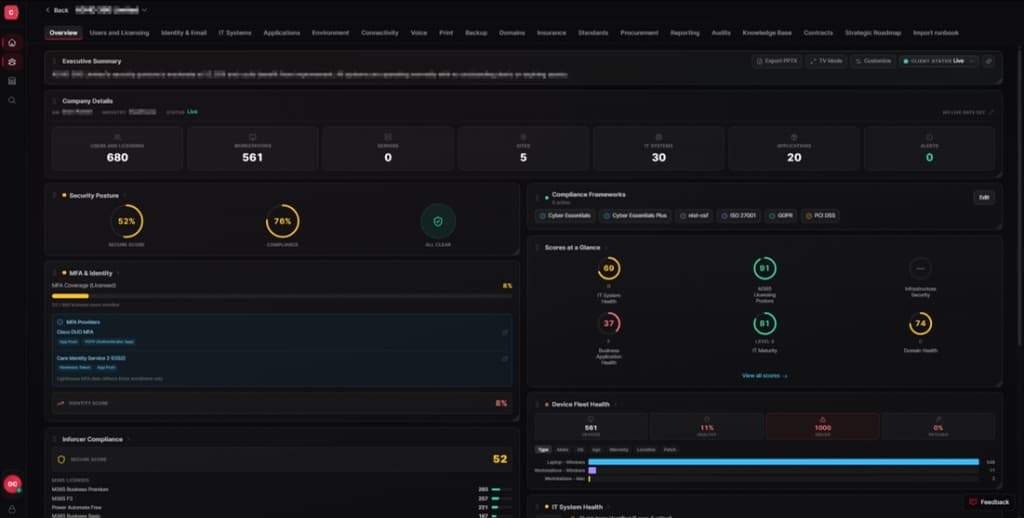Click the 37 Business Application Health score ring

click(x=609, y=323)
